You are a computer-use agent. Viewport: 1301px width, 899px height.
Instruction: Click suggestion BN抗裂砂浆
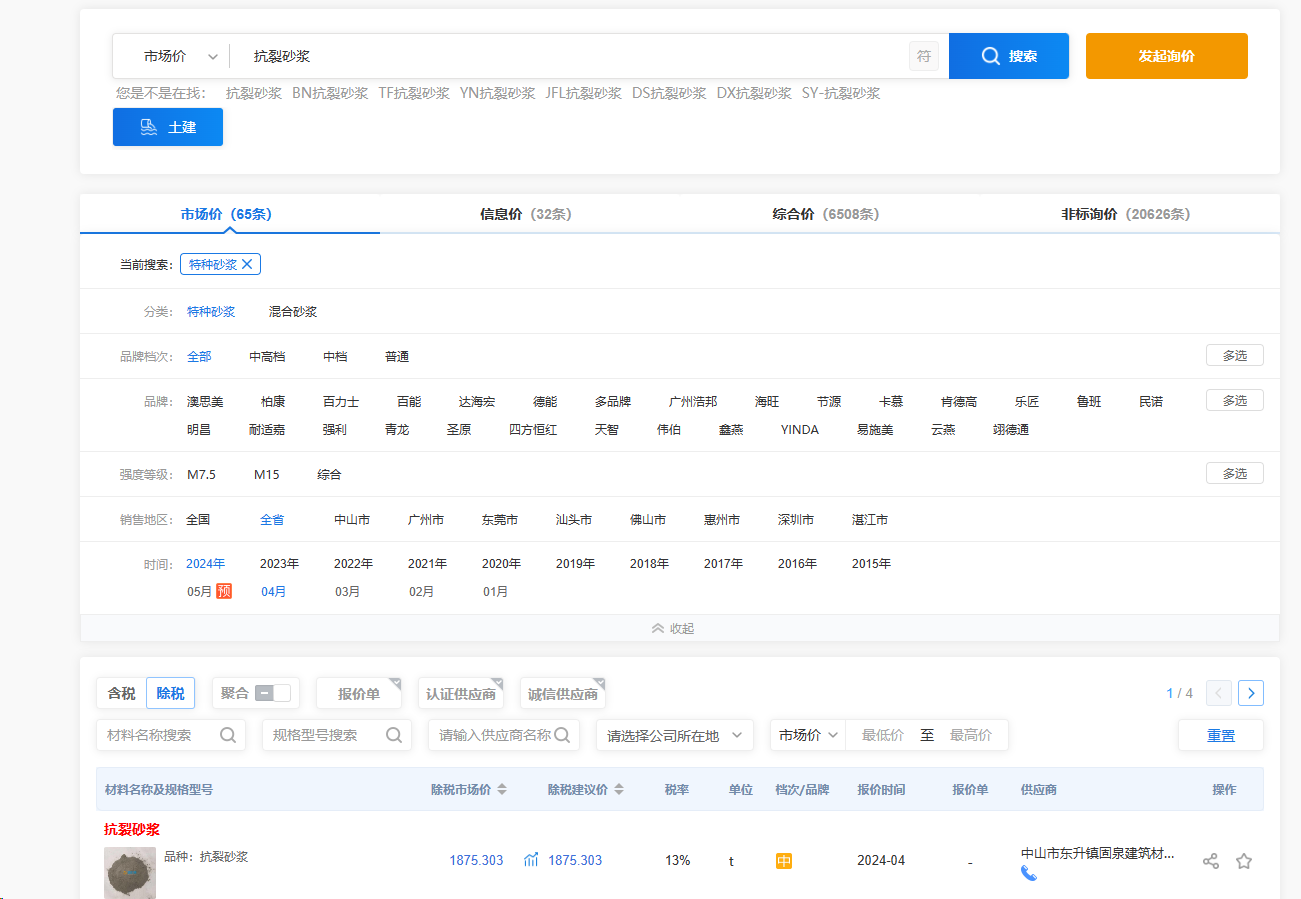[x=330, y=93]
